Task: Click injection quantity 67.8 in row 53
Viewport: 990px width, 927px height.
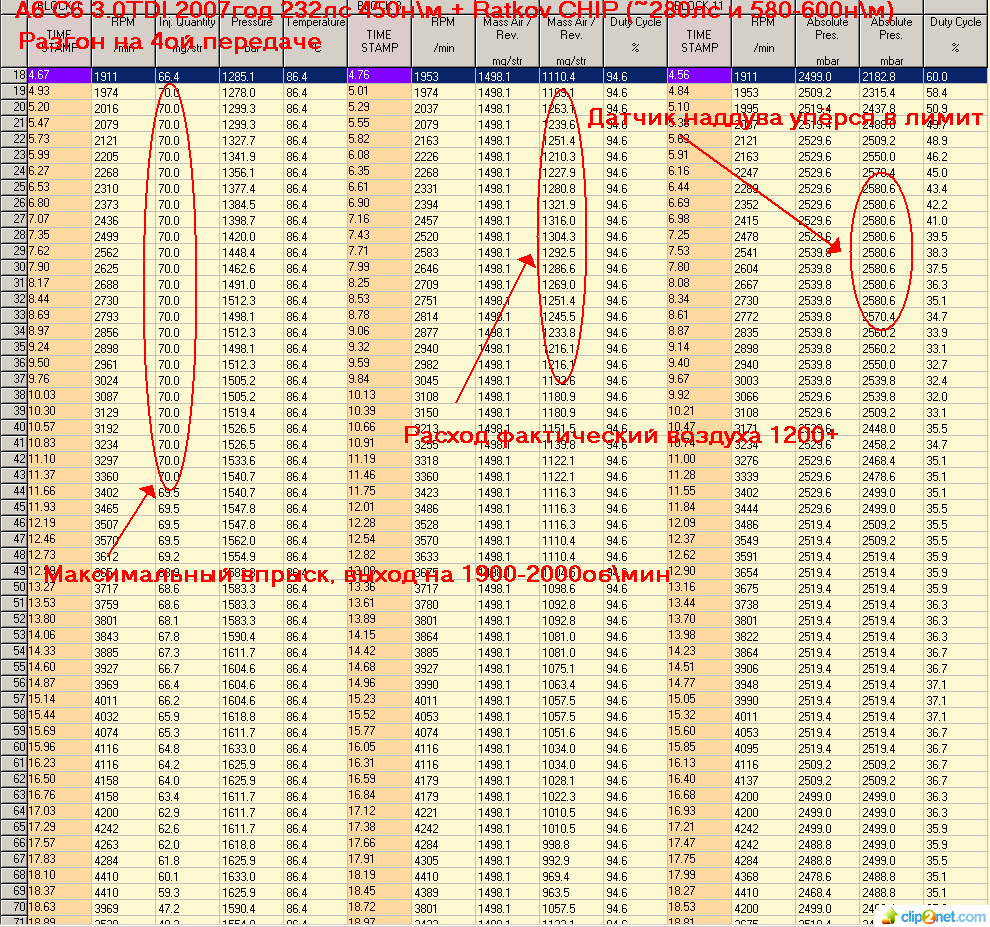Action: click(188, 637)
